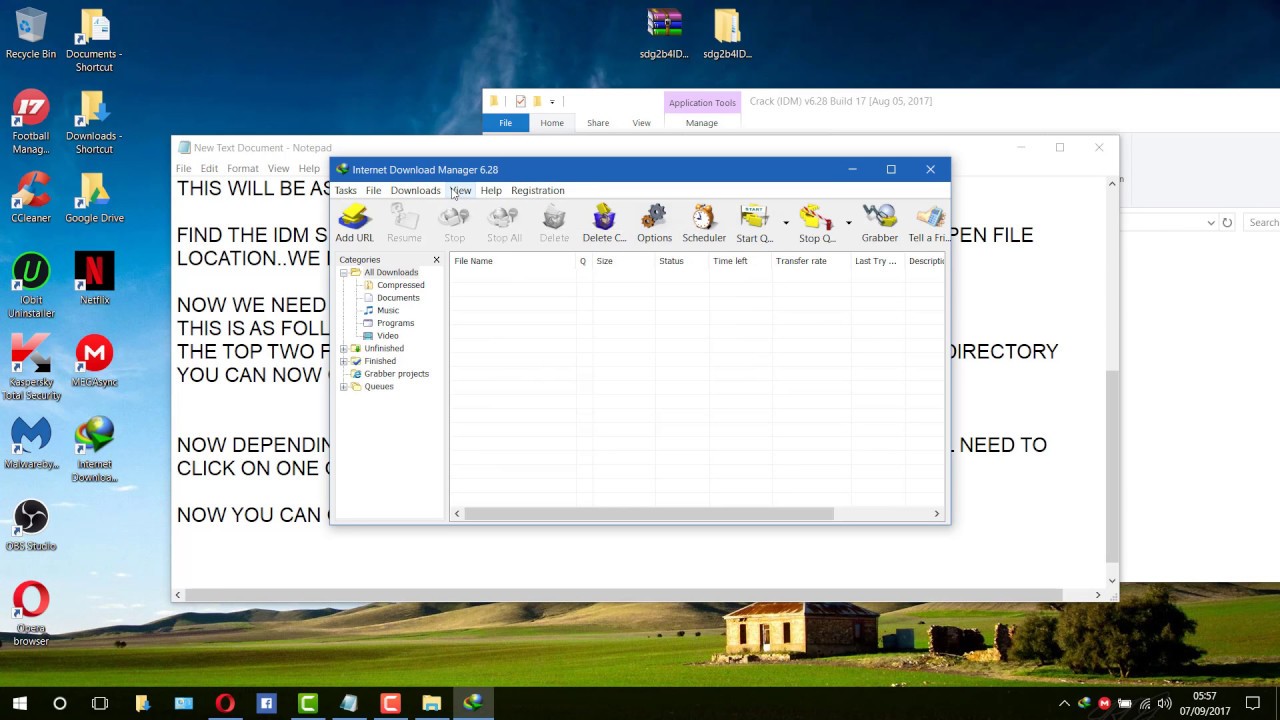Viewport: 1280px width, 720px height.
Task: Sort by Size column header
Action: tap(623, 261)
